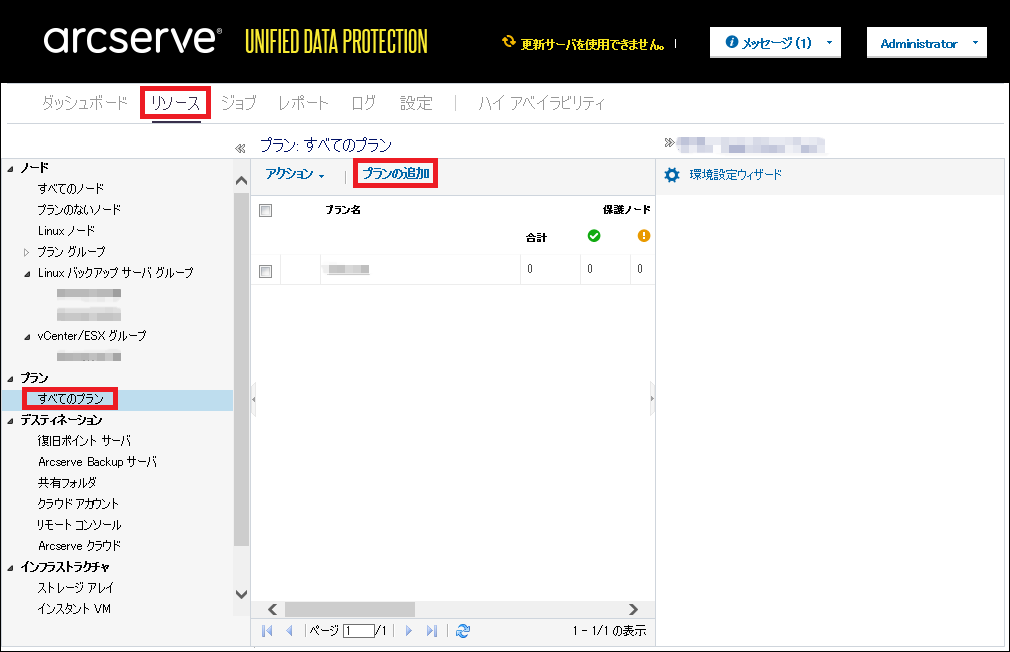Expand the プラン グループ tree node
This screenshot has width=1010, height=652.
[26, 253]
